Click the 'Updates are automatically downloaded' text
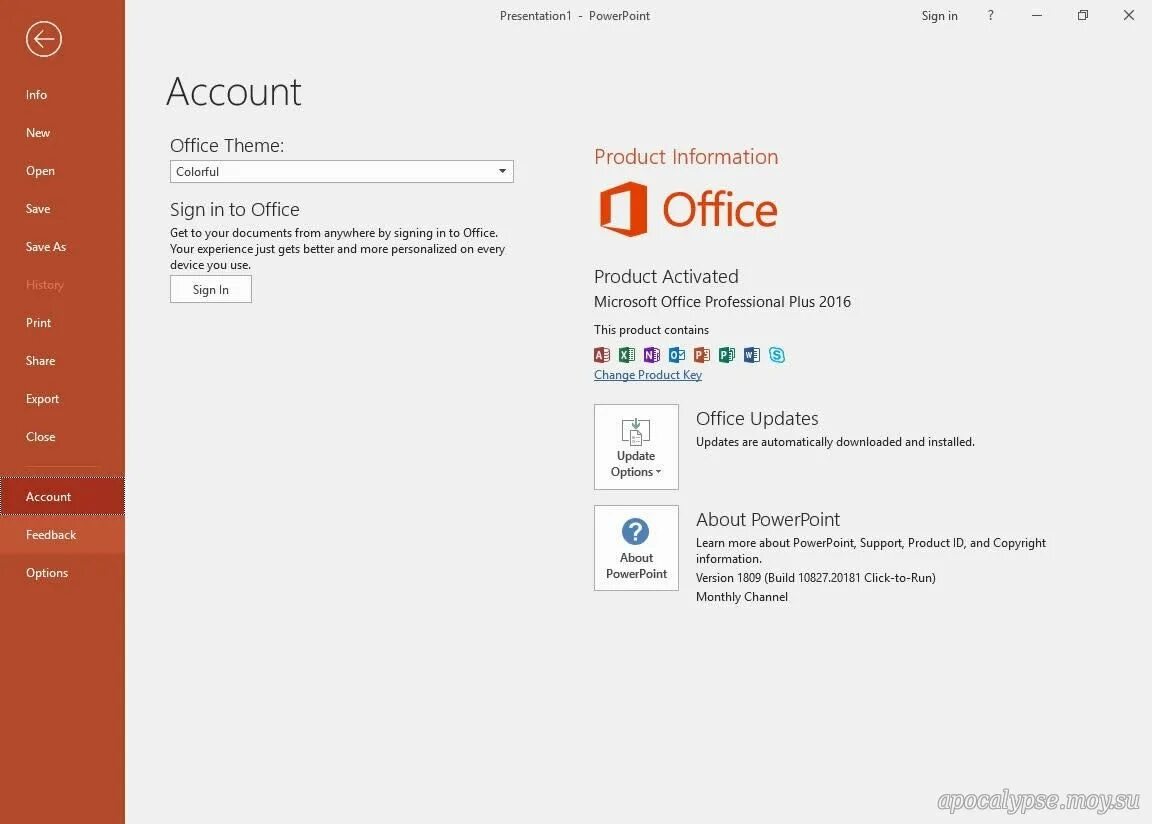Image resolution: width=1152 pixels, height=824 pixels. coord(835,442)
